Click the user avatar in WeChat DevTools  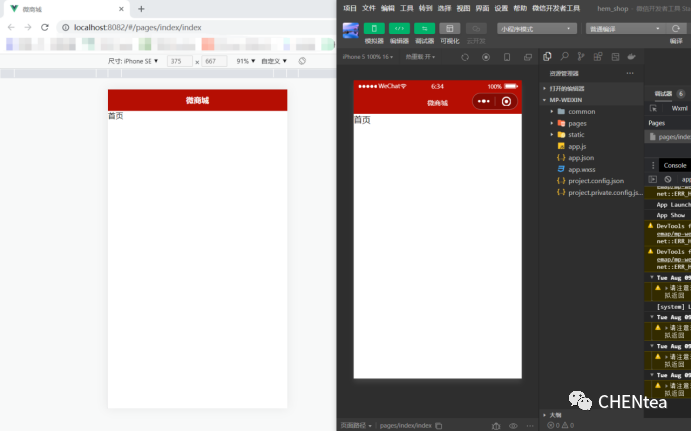pyautogui.click(x=351, y=30)
